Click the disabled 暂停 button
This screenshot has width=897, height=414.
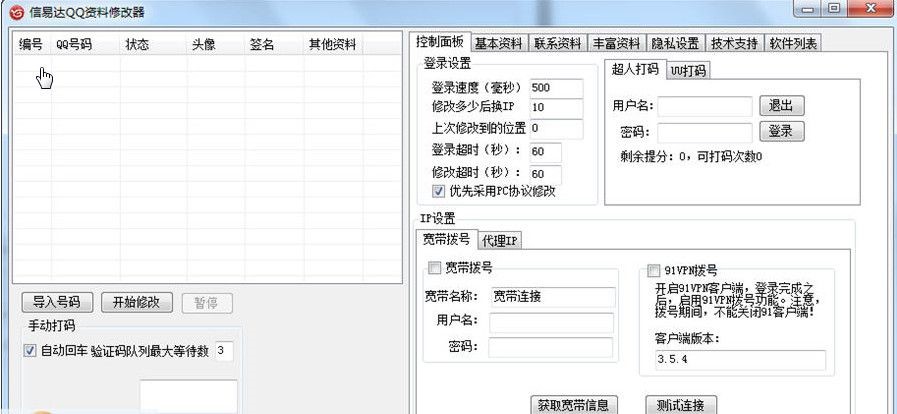point(207,303)
